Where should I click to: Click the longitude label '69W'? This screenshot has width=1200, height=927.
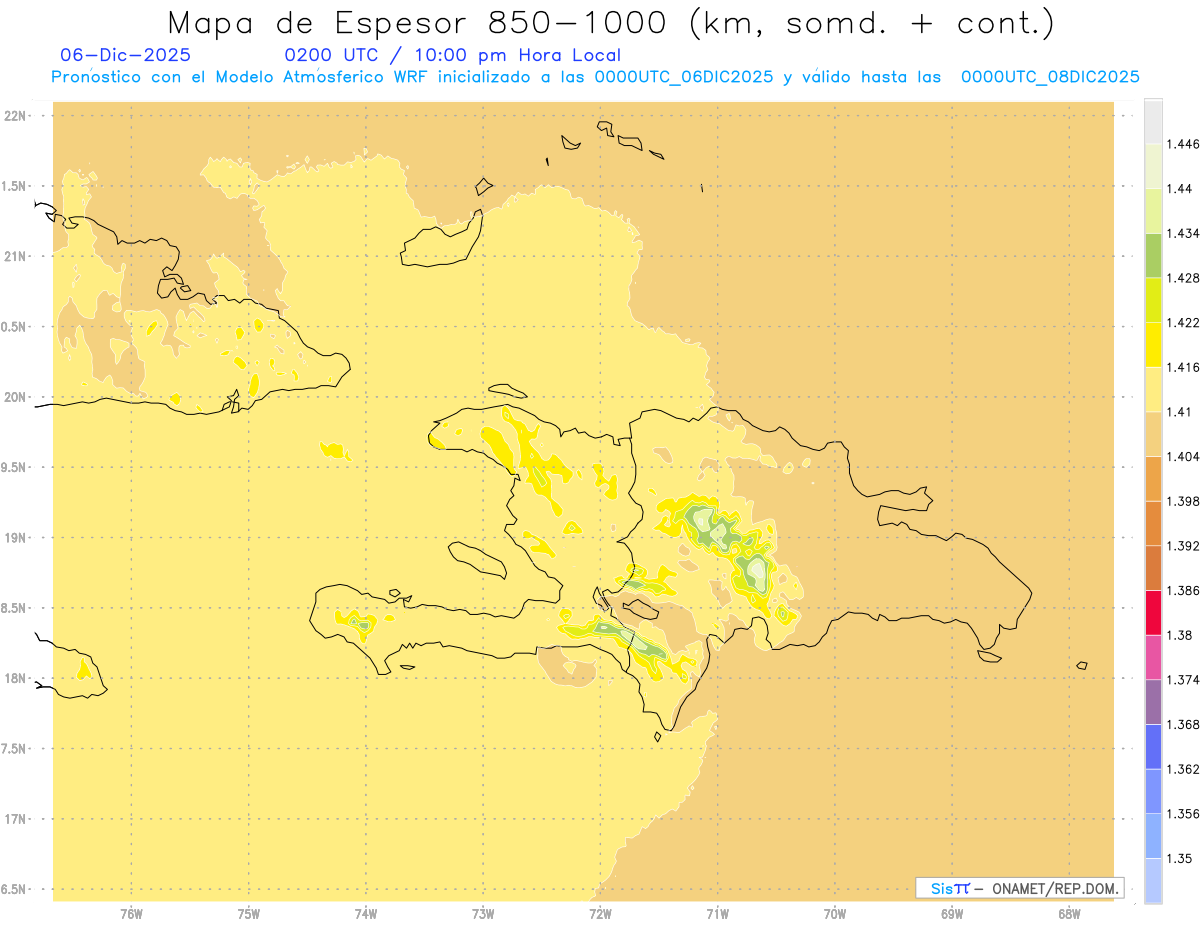[952, 913]
